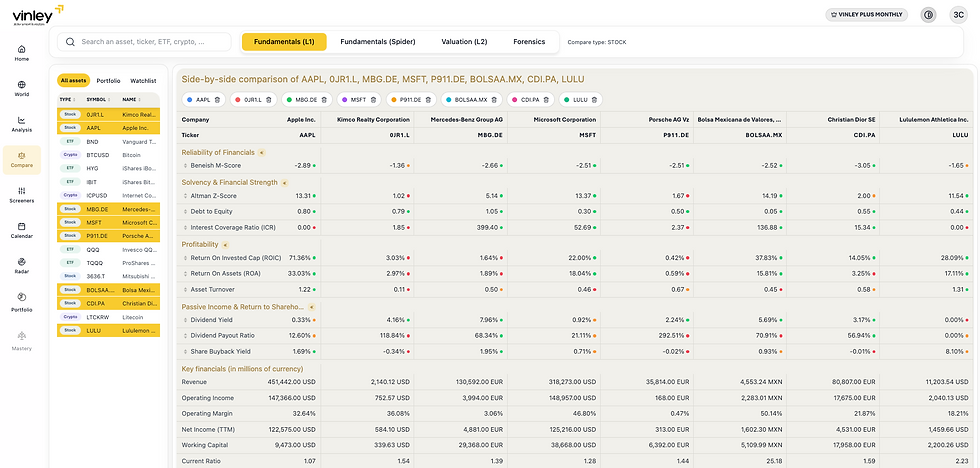This screenshot has width=980, height=468.
Task: Click the Vinley logo
Action: (x=38, y=14)
